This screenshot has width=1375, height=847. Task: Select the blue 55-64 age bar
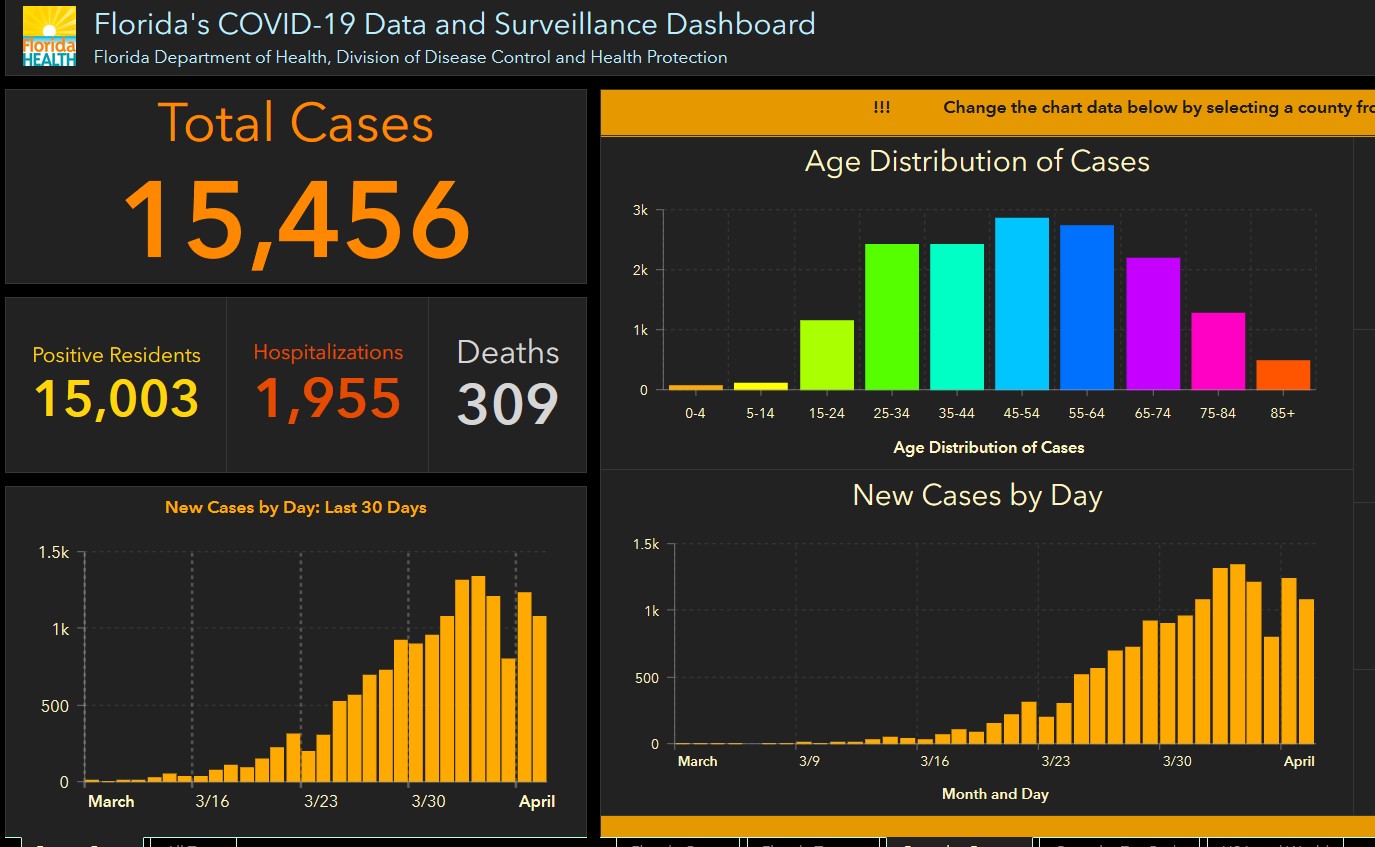[1087, 307]
